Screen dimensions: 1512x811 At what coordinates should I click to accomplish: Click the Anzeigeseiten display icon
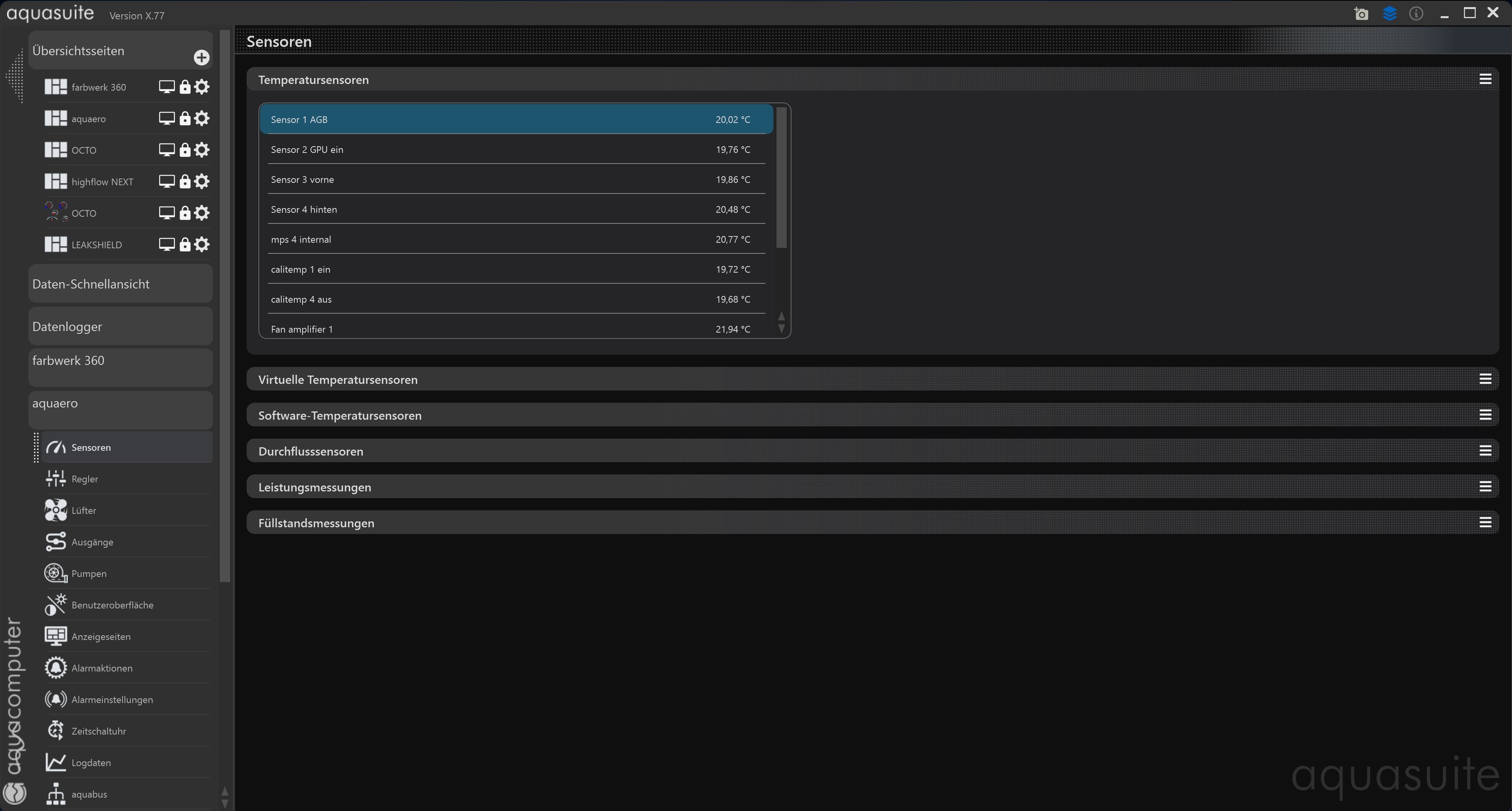click(x=56, y=636)
